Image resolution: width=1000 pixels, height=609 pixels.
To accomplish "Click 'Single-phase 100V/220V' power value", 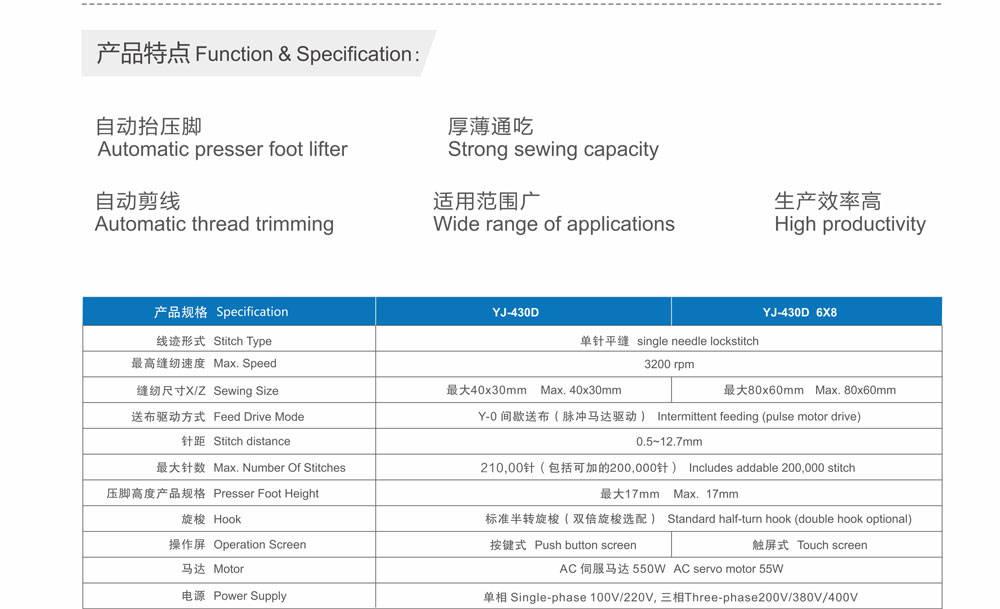I will pos(582,598).
